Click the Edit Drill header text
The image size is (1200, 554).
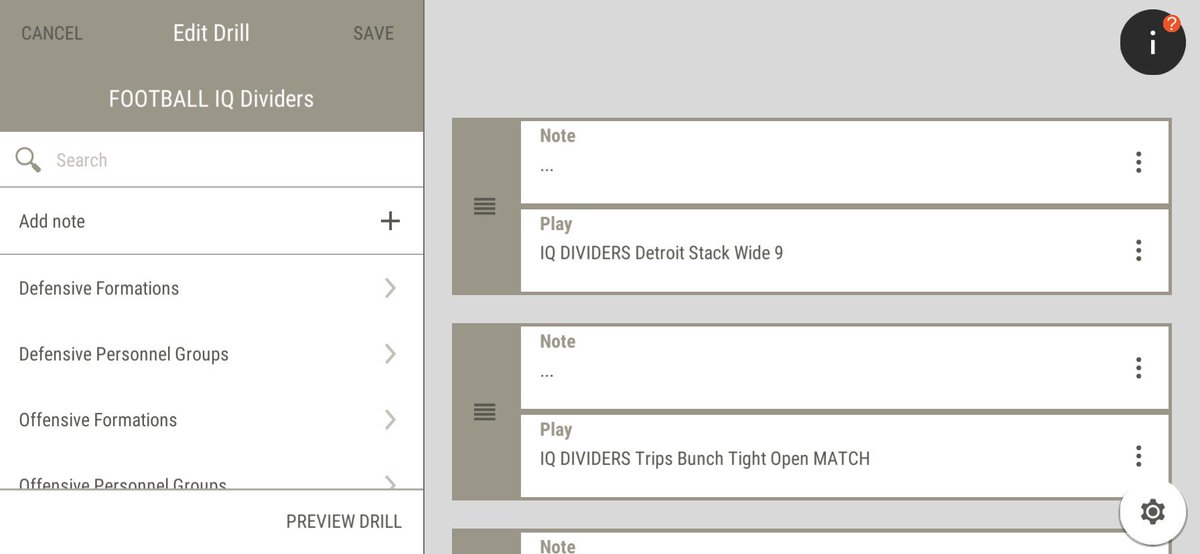coord(211,33)
